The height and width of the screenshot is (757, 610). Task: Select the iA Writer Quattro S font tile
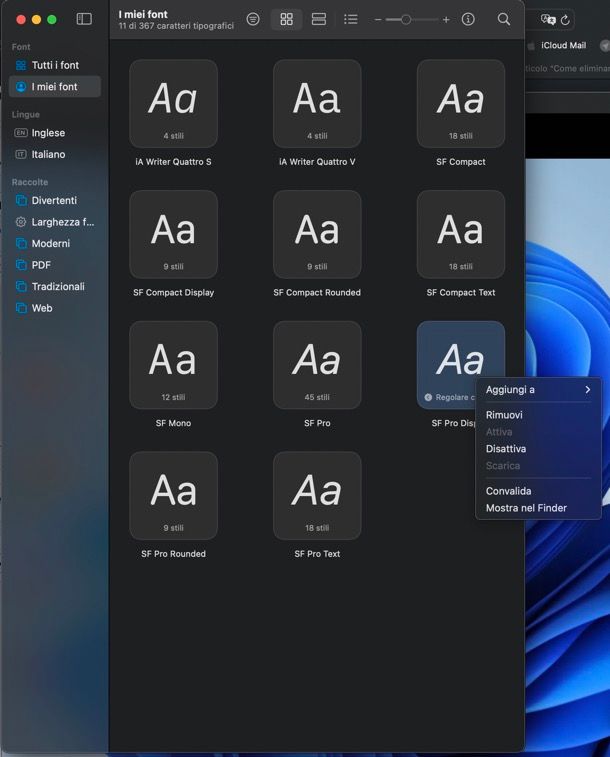pyautogui.click(x=173, y=104)
